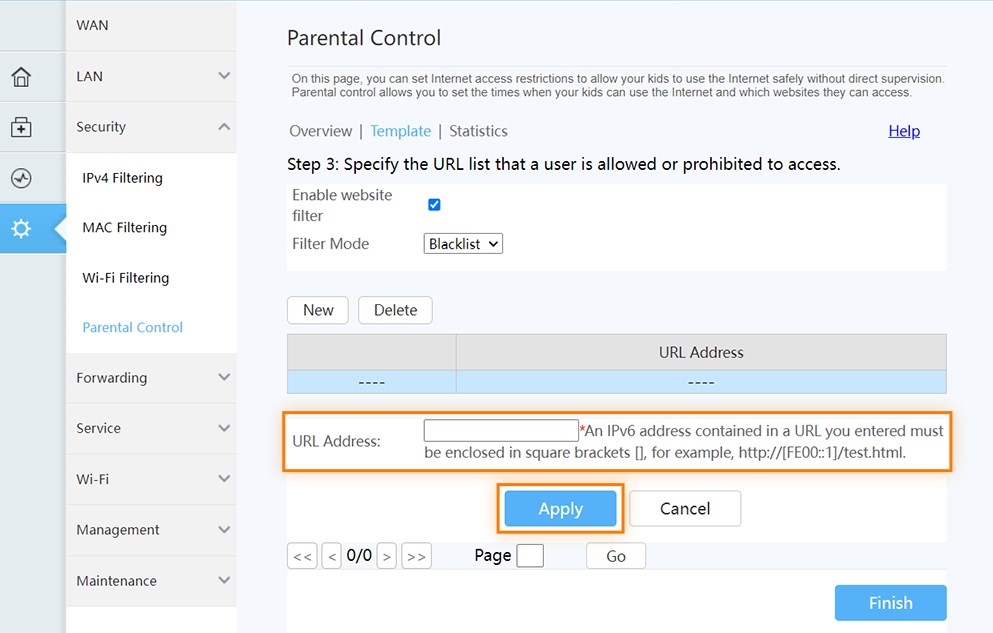Expand the LAN menu section
Screen dimensions: 993x633
click(x=151, y=77)
